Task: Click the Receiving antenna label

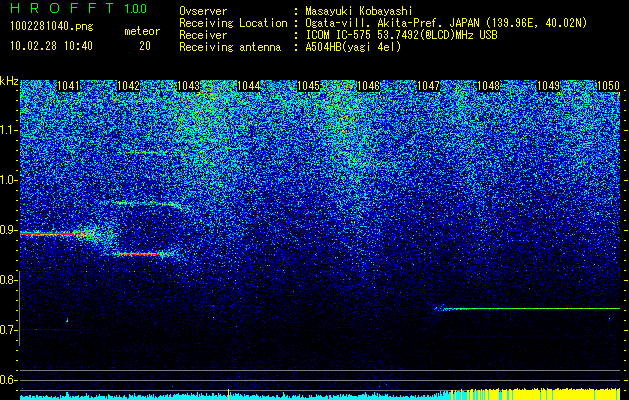Action: [230, 47]
